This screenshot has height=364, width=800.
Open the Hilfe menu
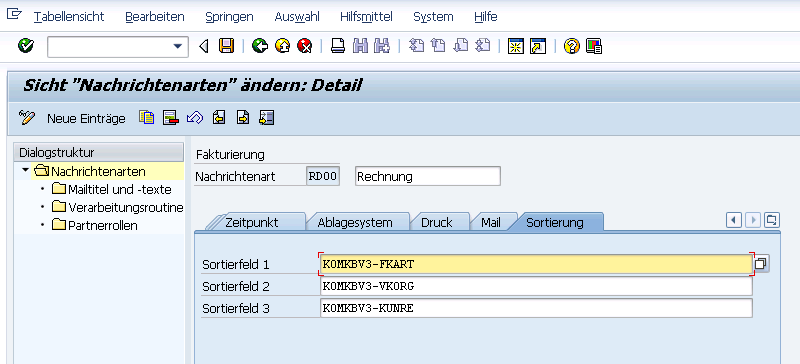pos(486,16)
